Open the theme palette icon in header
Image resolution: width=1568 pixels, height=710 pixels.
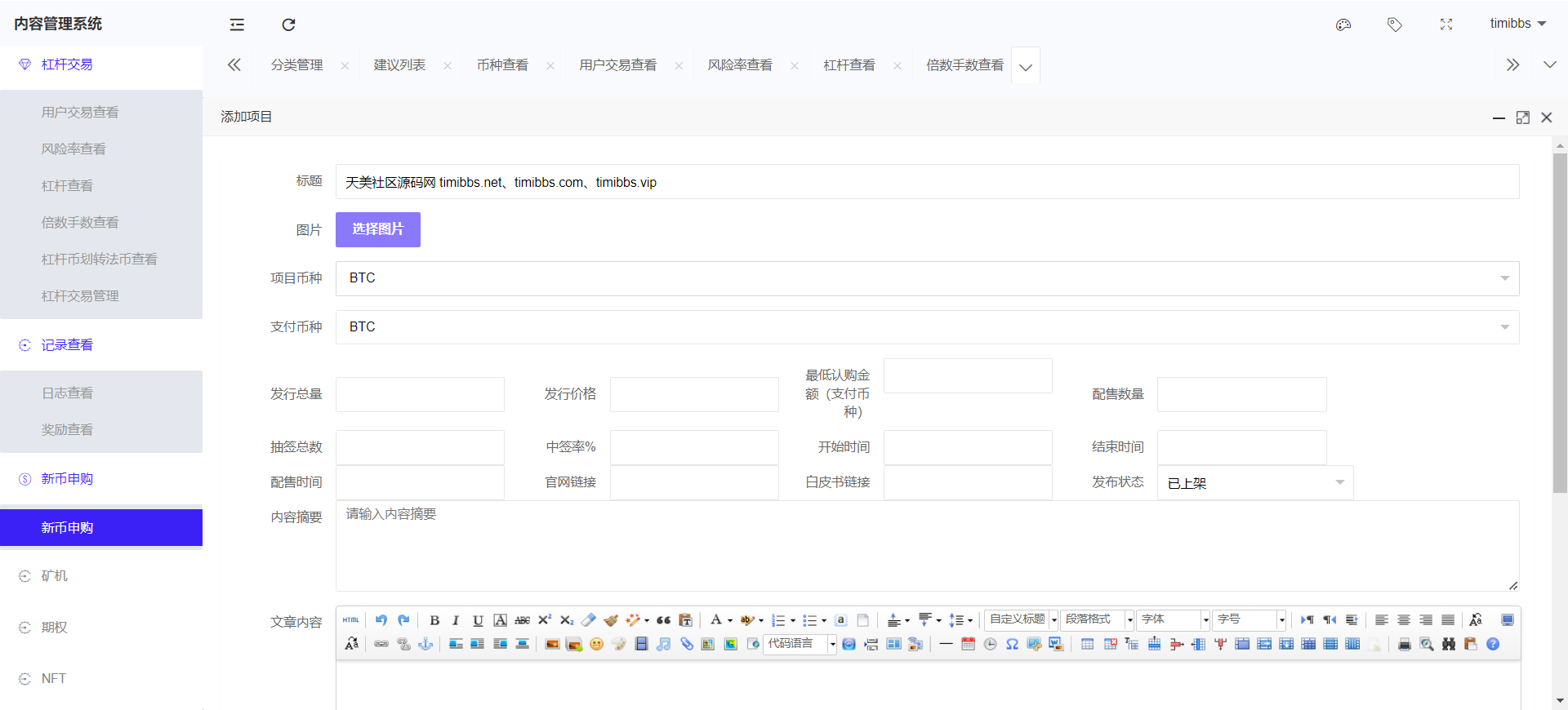point(1343,24)
